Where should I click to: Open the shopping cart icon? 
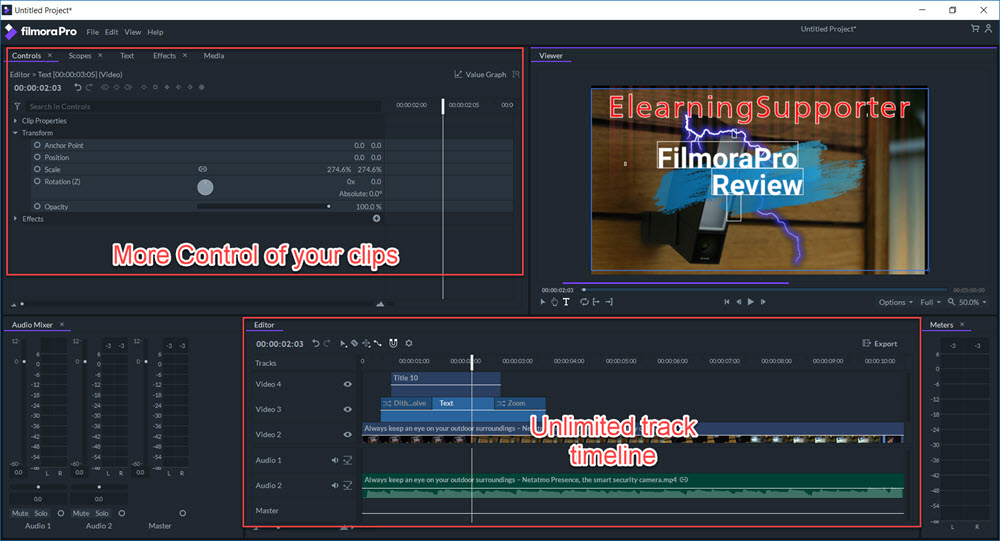tap(975, 29)
